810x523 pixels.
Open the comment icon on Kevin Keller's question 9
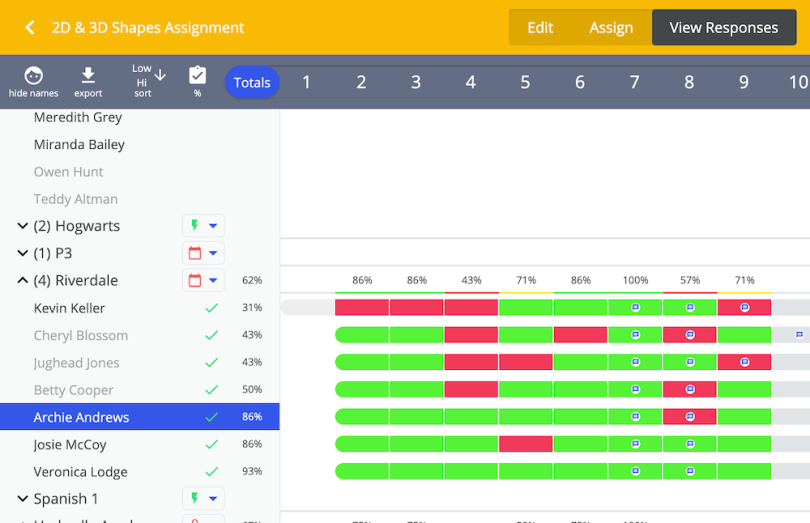tap(744, 308)
